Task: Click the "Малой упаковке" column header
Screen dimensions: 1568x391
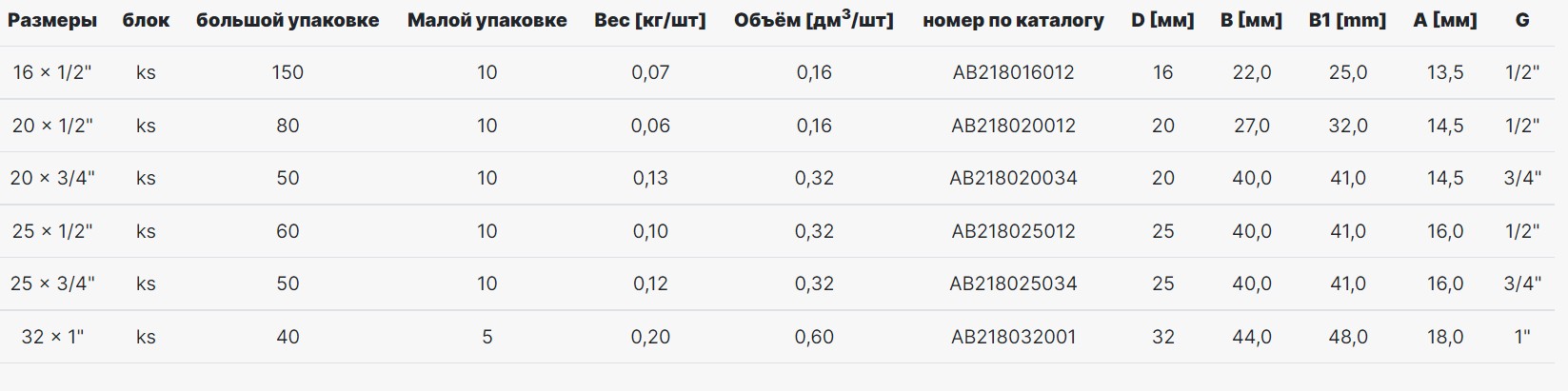Action: point(487,20)
